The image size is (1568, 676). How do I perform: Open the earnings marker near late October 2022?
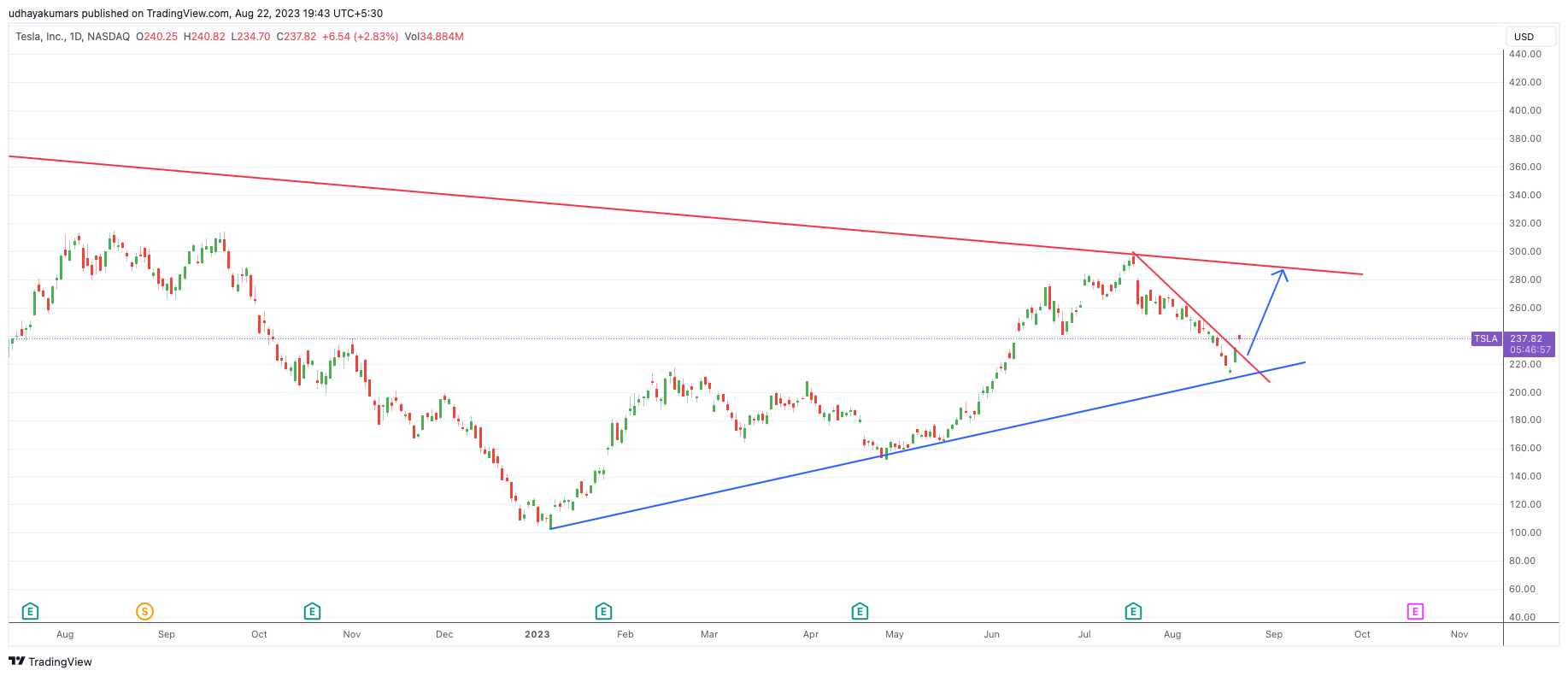pos(312,611)
